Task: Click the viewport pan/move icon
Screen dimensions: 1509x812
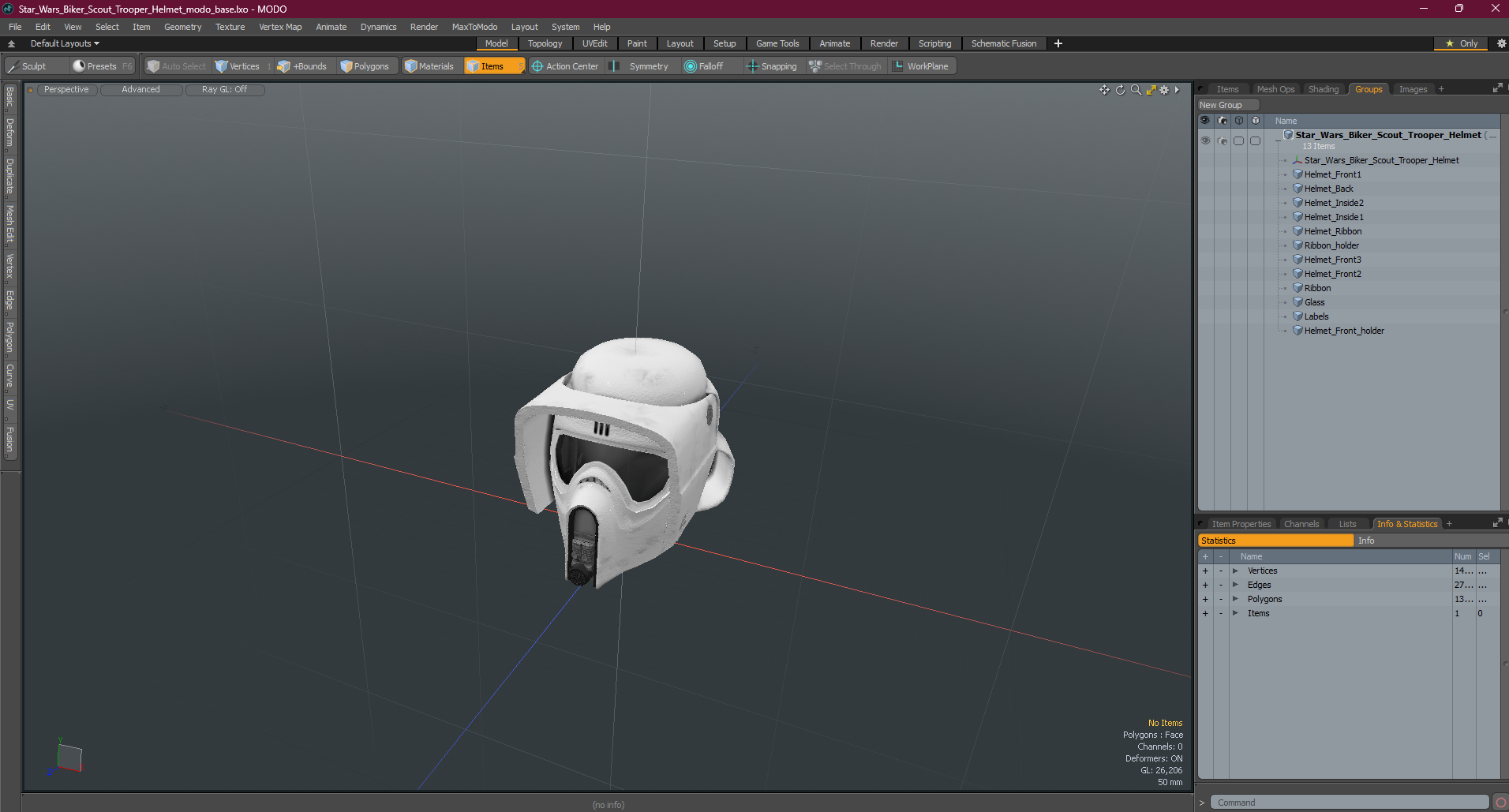Action: point(1104,90)
